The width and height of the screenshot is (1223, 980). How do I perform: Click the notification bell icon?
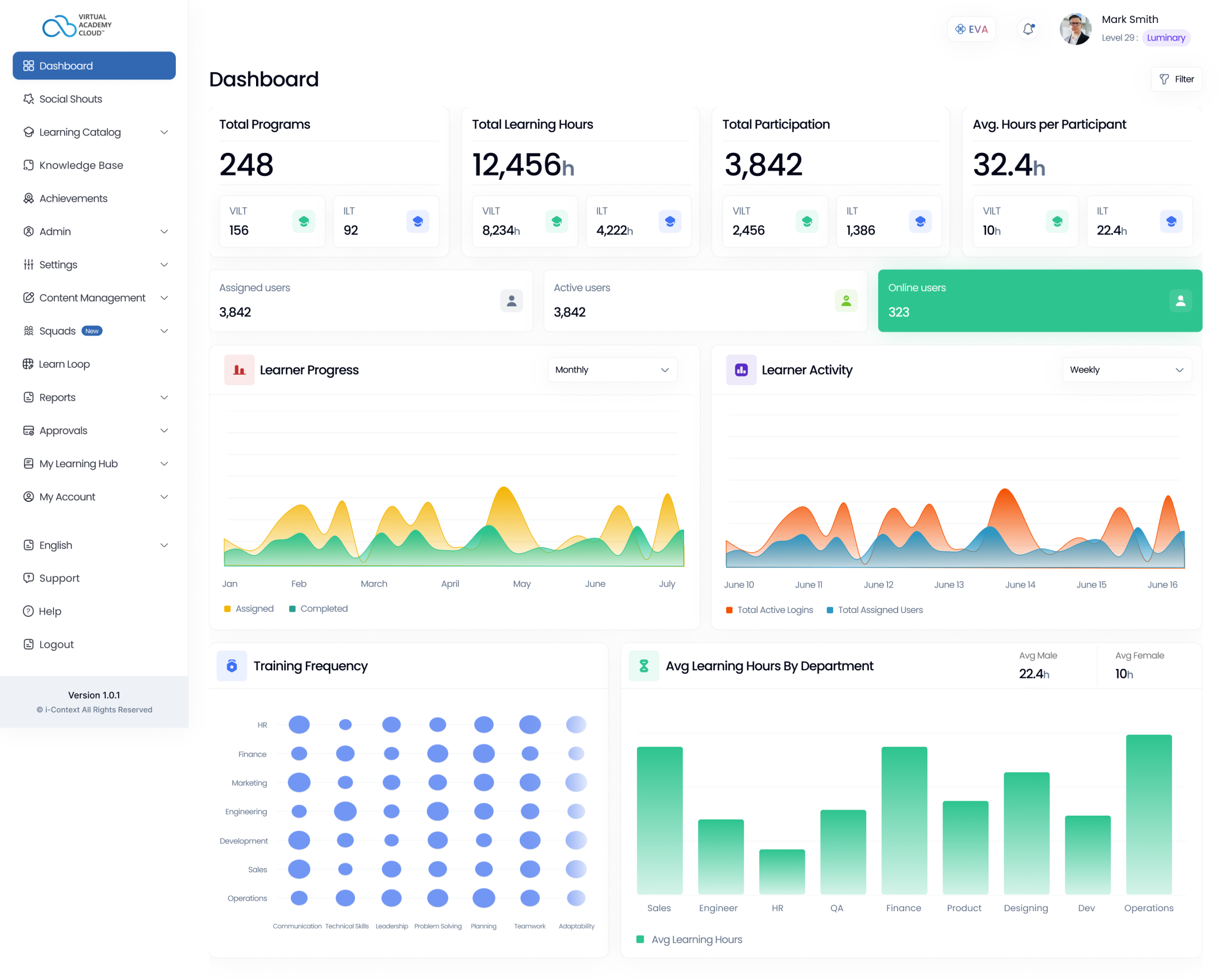[x=1028, y=28]
